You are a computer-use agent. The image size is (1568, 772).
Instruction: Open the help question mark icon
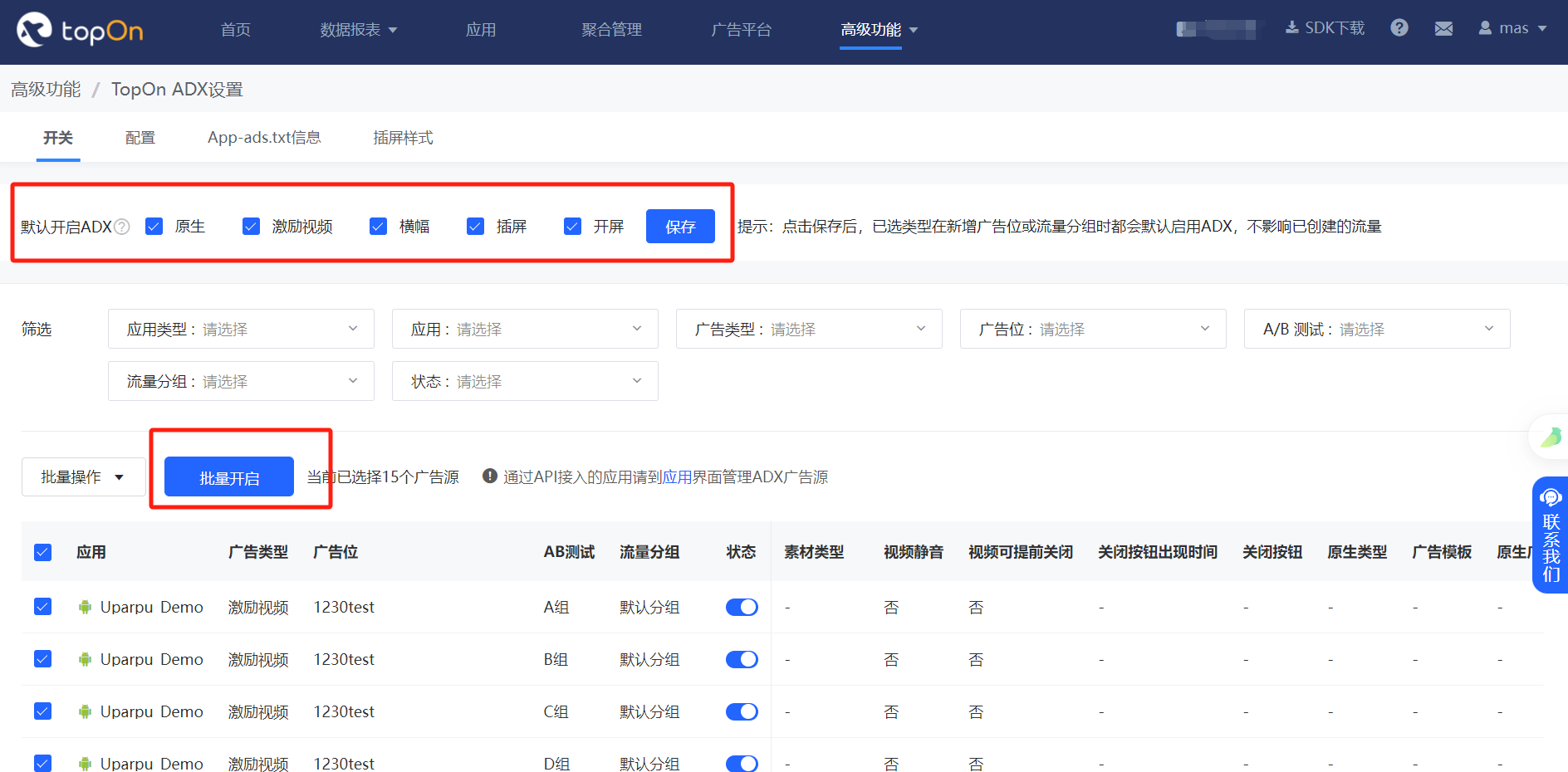(x=1399, y=27)
